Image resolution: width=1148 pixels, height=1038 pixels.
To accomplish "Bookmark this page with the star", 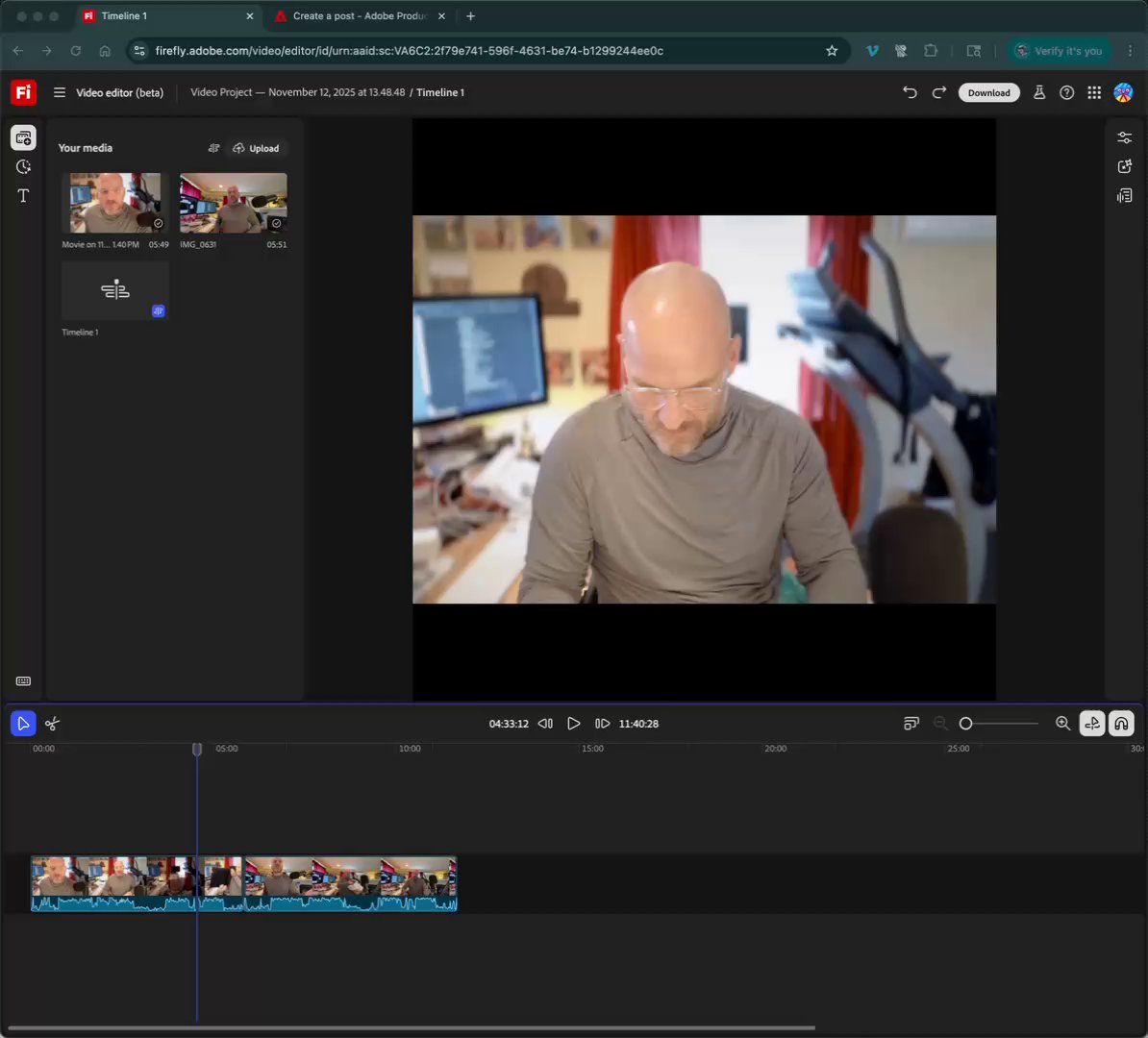I will tap(832, 51).
